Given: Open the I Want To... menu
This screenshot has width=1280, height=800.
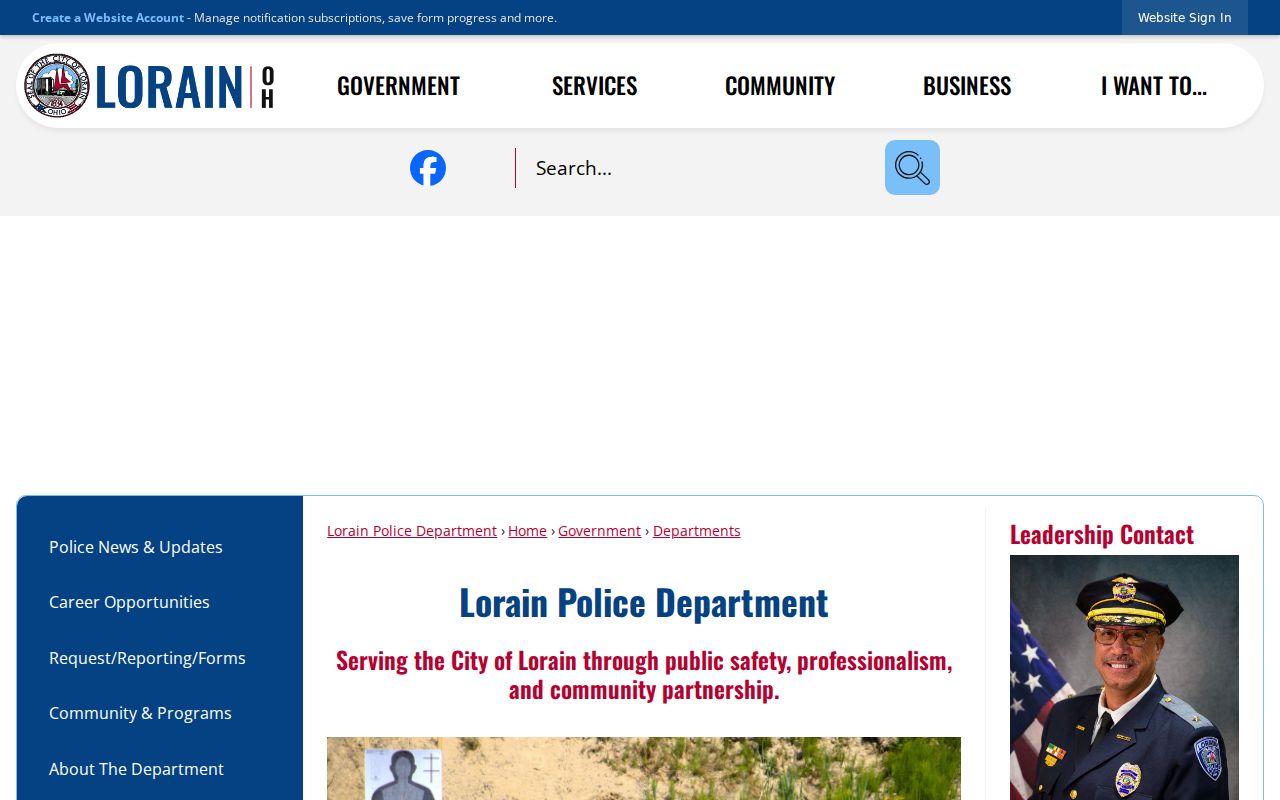Looking at the screenshot, I should point(1154,86).
